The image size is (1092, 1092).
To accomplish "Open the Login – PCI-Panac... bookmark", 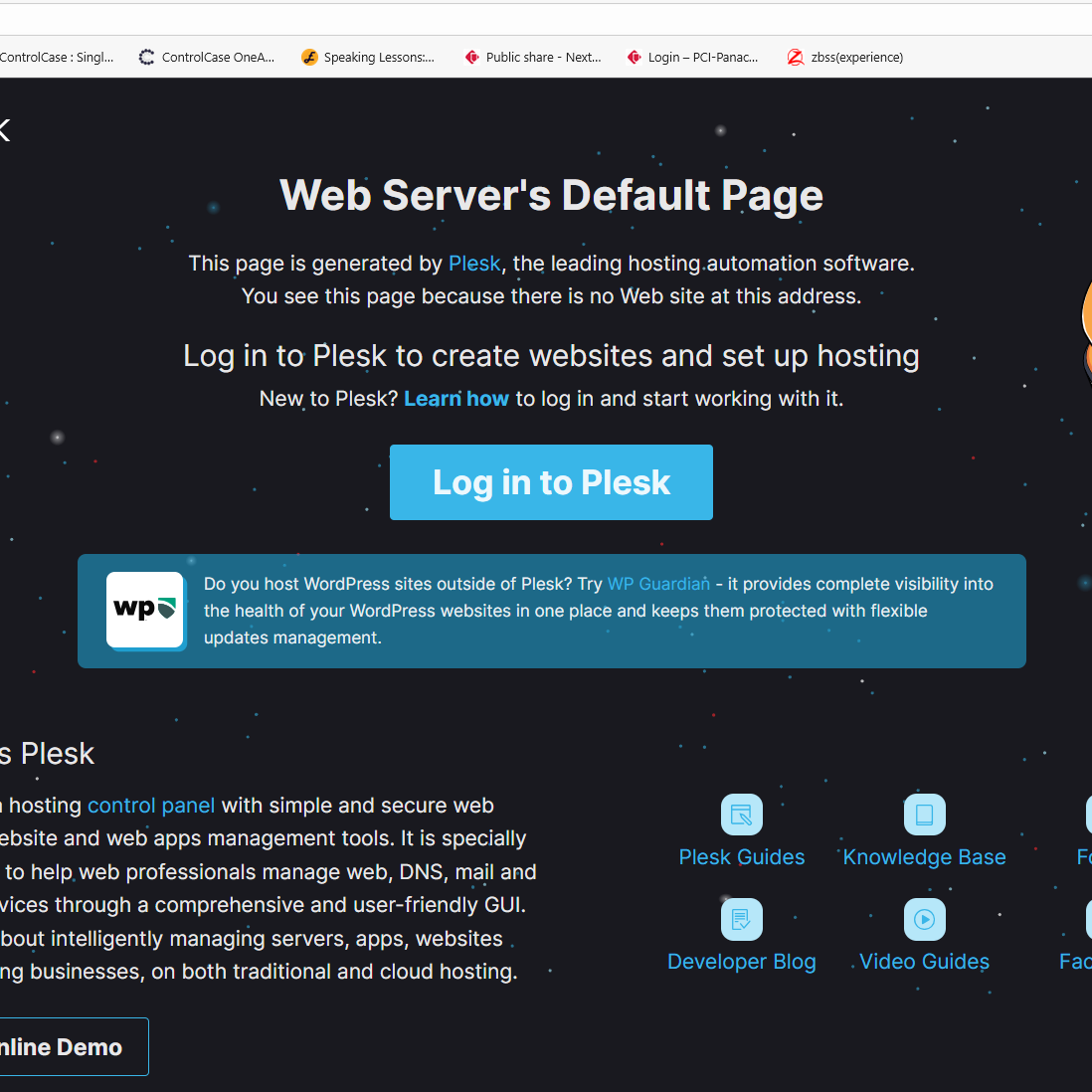I will [x=692, y=57].
